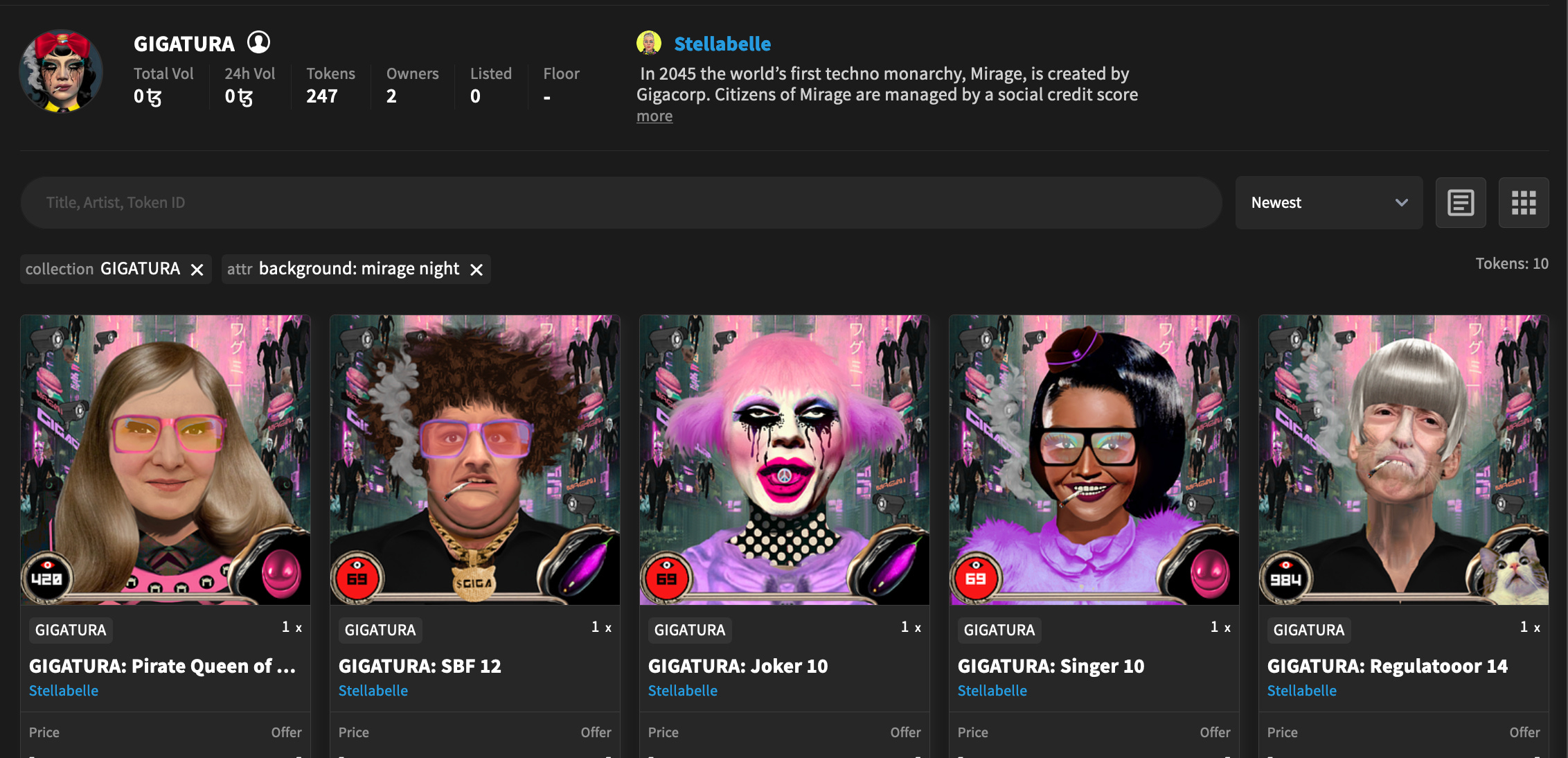Screen dimensions: 1568x758
Task: Open the SBF 12 token artwork
Action: (475, 459)
